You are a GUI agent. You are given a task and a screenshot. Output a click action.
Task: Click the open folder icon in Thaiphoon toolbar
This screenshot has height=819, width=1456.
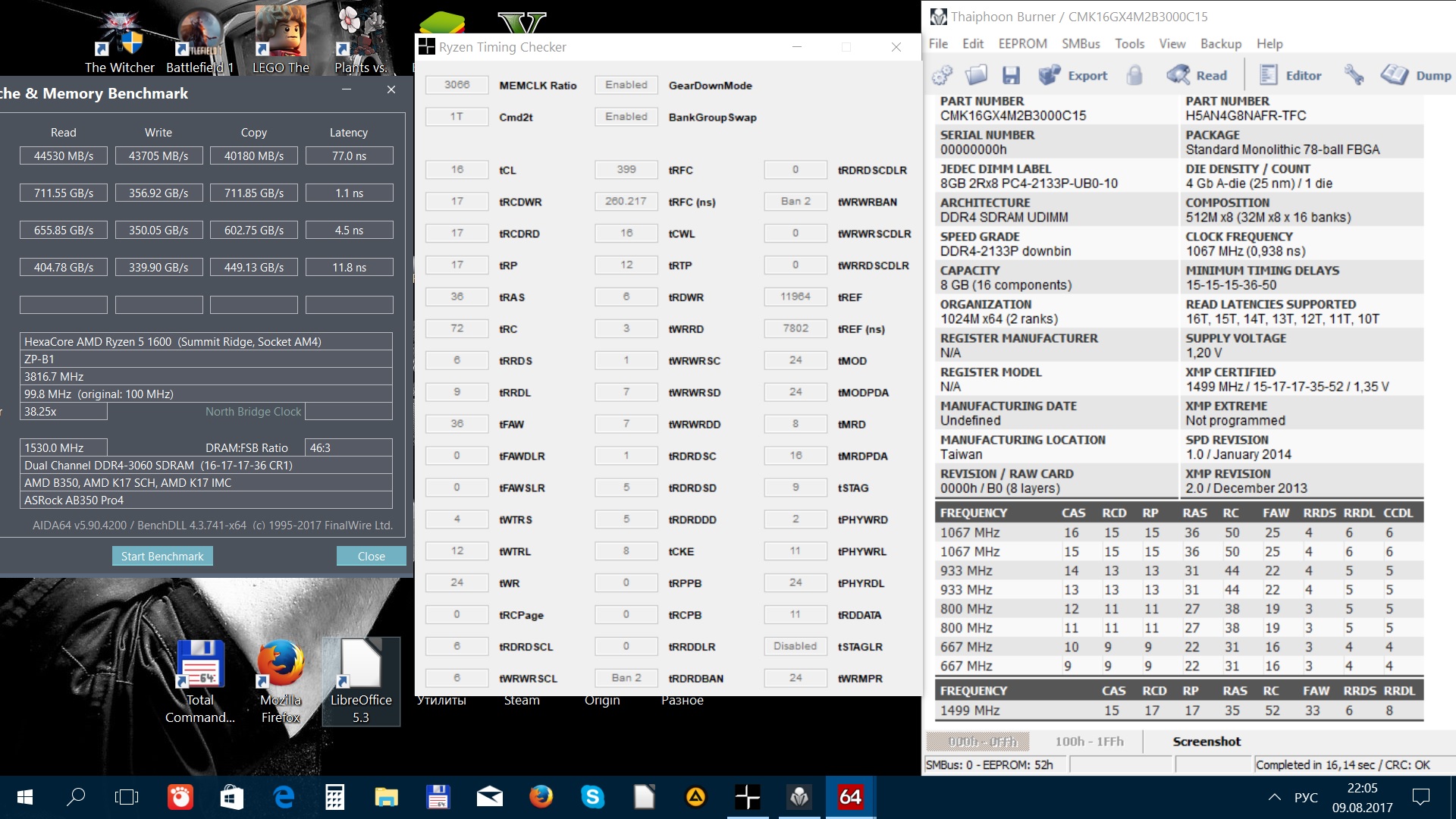[x=976, y=75]
